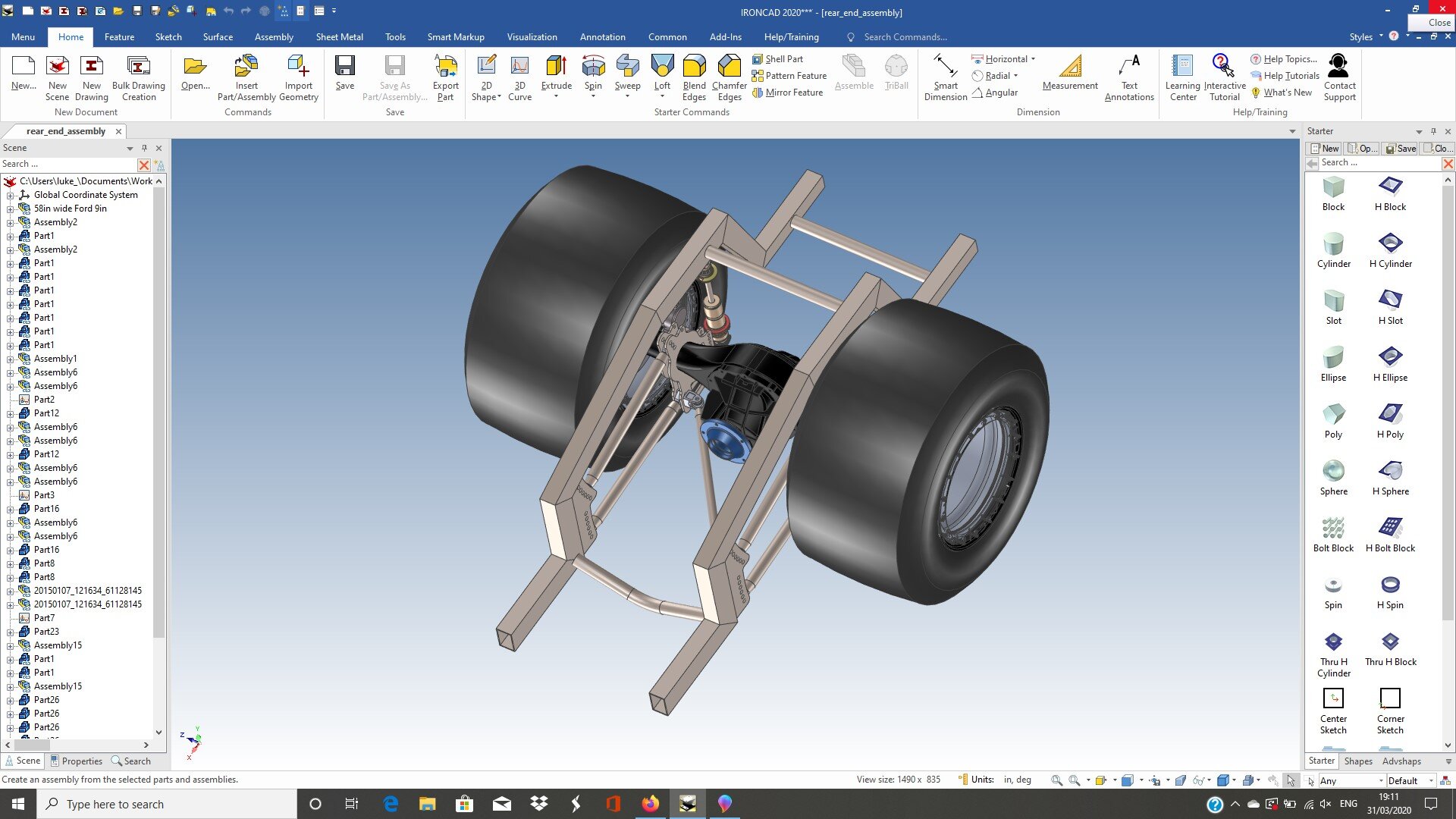The width and height of the screenshot is (1456, 819).
Task: Click Mirror Feature command
Action: pyautogui.click(x=787, y=92)
